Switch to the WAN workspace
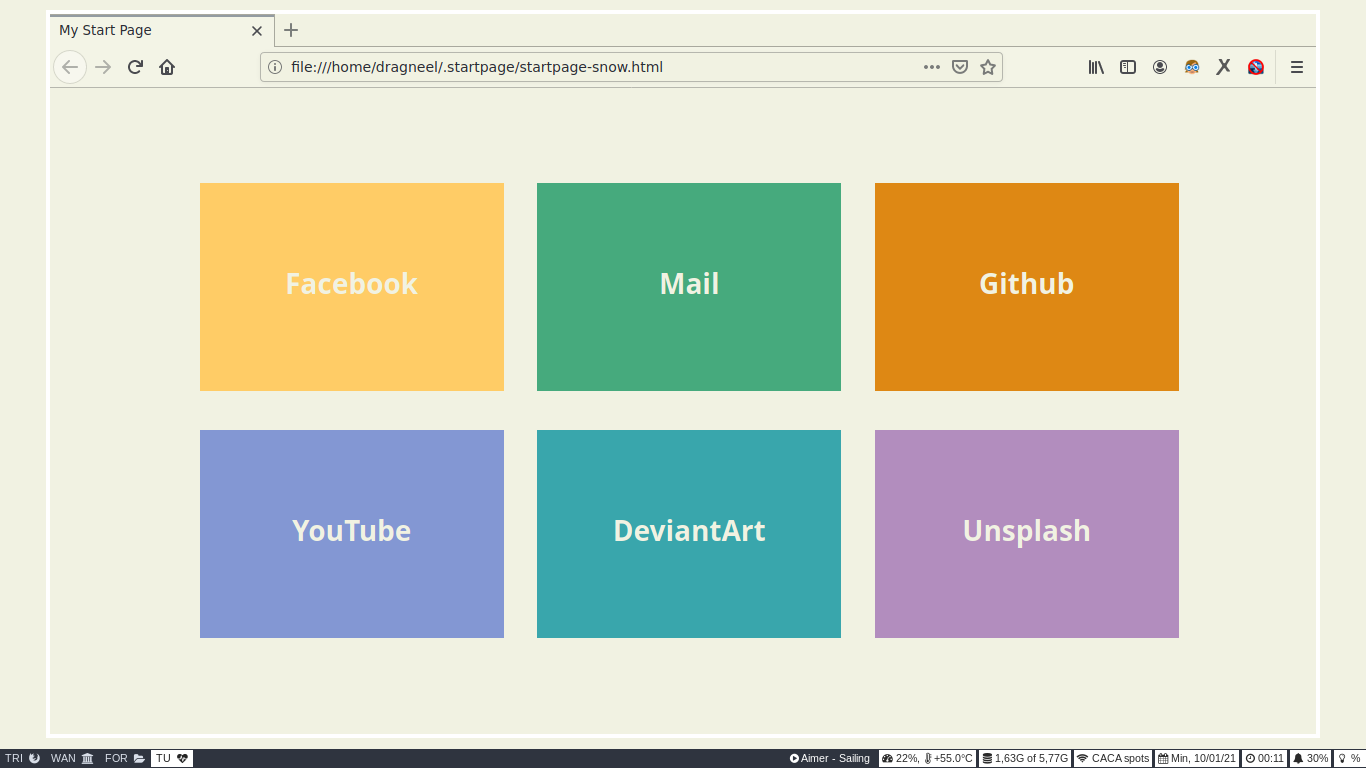The height and width of the screenshot is (768, 1366). [x=72, y=759]
